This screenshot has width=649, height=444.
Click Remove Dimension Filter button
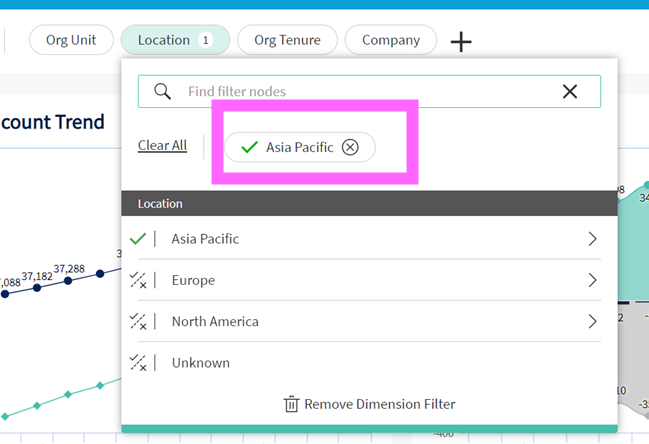pos(370,404)
